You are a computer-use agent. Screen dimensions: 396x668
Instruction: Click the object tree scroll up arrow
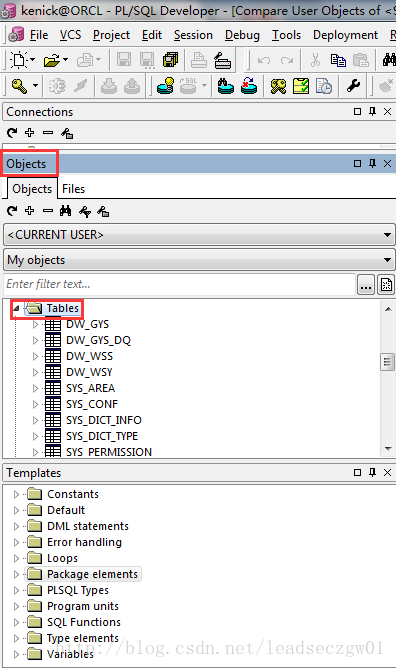coord(388,308)
